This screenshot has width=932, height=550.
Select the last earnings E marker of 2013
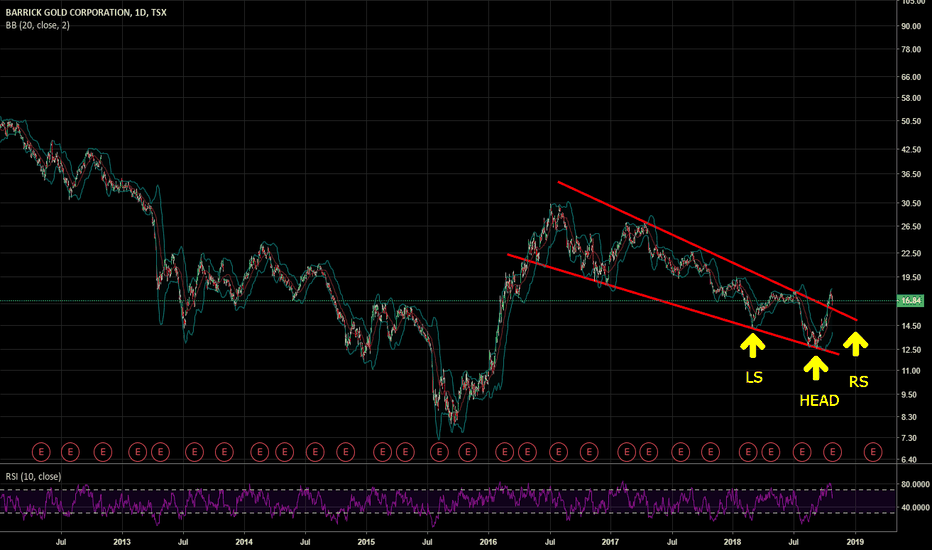coord(224,452)
